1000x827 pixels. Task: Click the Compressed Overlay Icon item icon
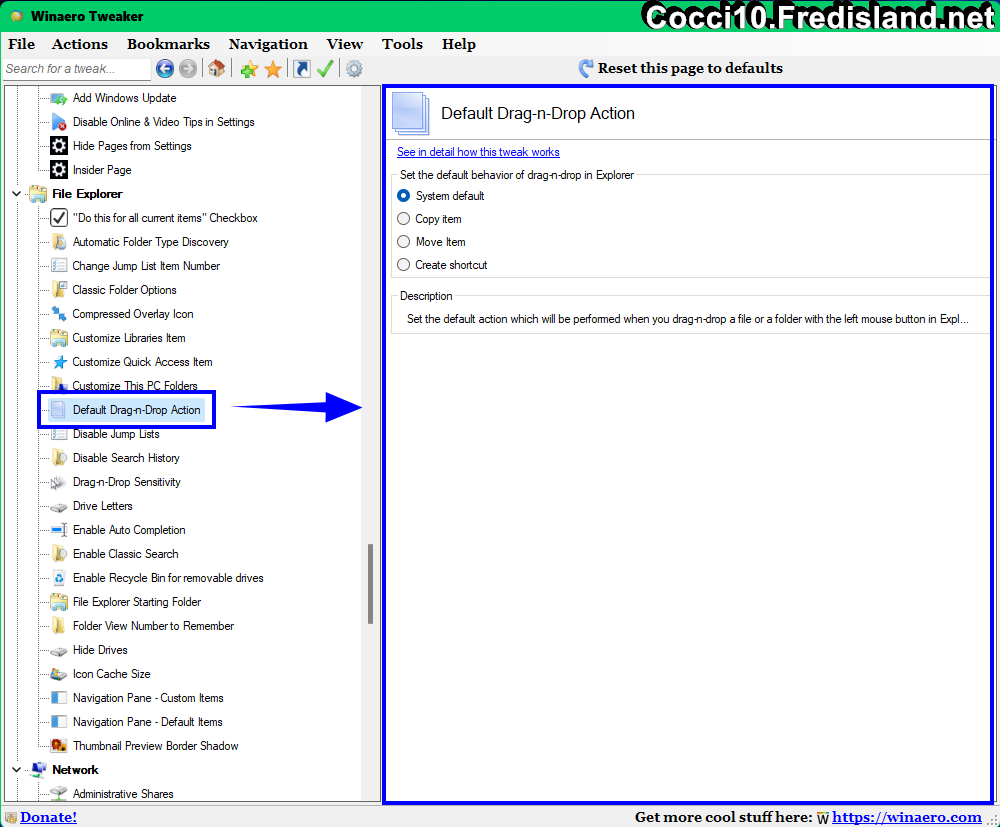59,314
